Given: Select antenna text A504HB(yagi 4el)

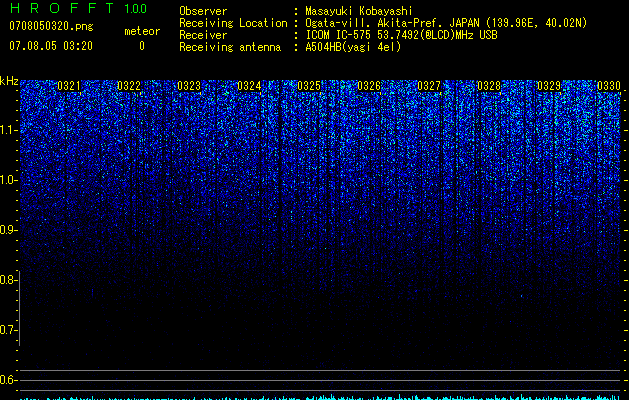Looking at the screenshot, I should point(353,47).
